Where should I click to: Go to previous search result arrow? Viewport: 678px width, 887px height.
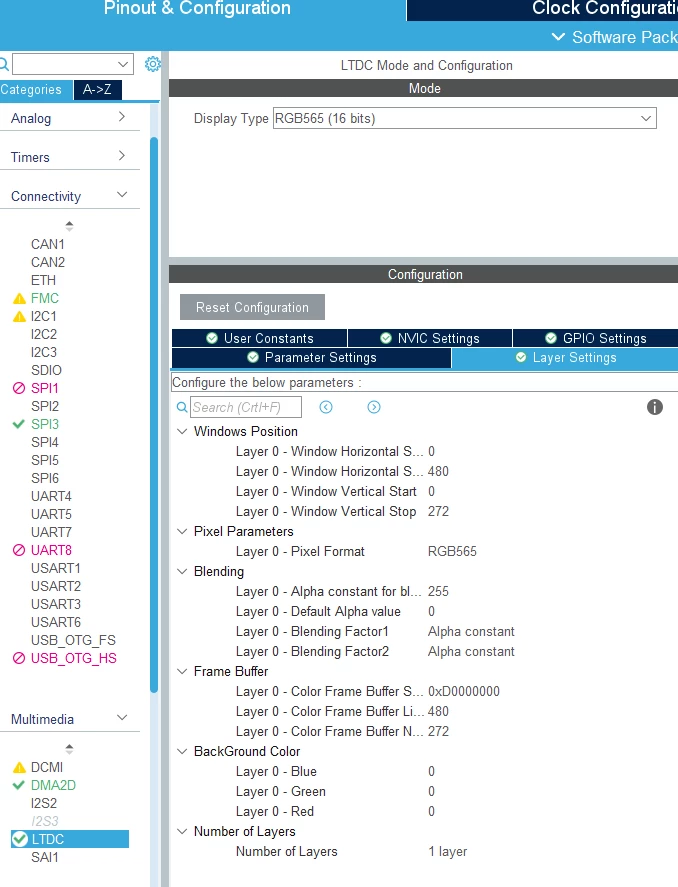(326, 407)
